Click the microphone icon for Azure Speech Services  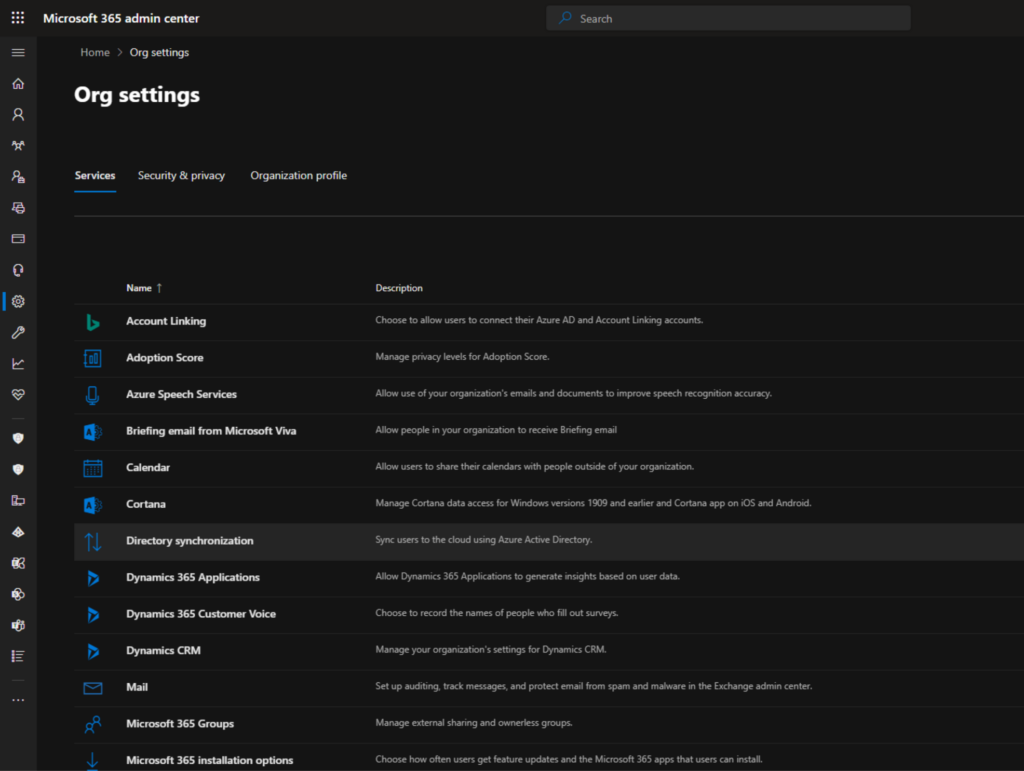(x=93, y=395)
